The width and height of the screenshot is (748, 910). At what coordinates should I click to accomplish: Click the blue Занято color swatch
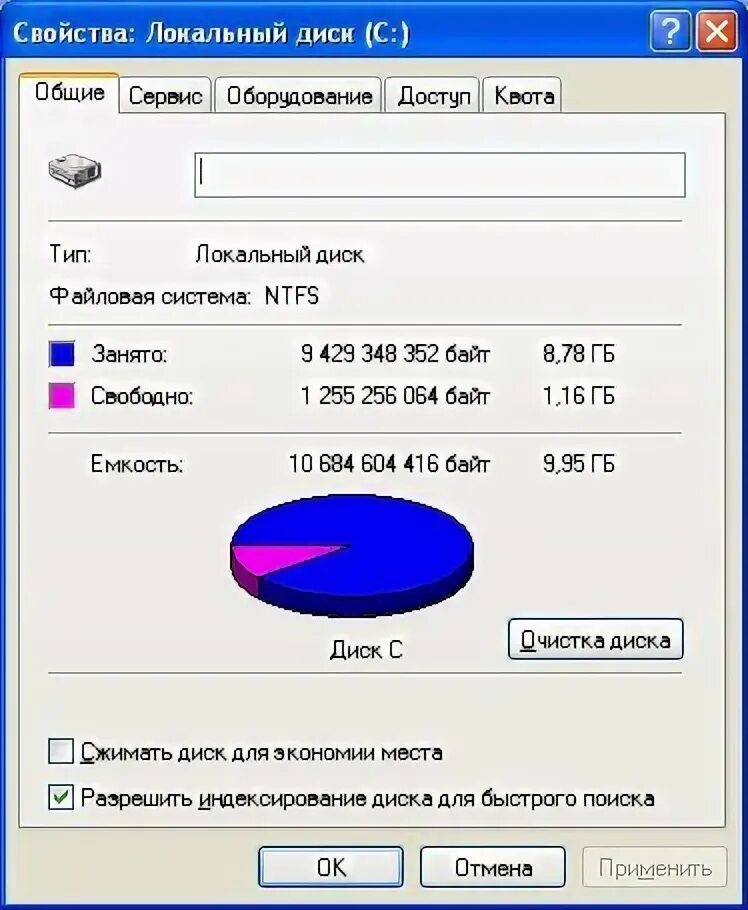coord(62,353)
